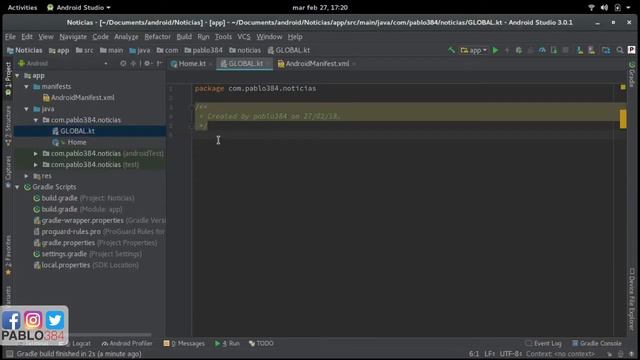Click Collapse All icon in Project panel header
Image resolution: width=640 pixels, height=360 pixels.
tap(133, 63)
